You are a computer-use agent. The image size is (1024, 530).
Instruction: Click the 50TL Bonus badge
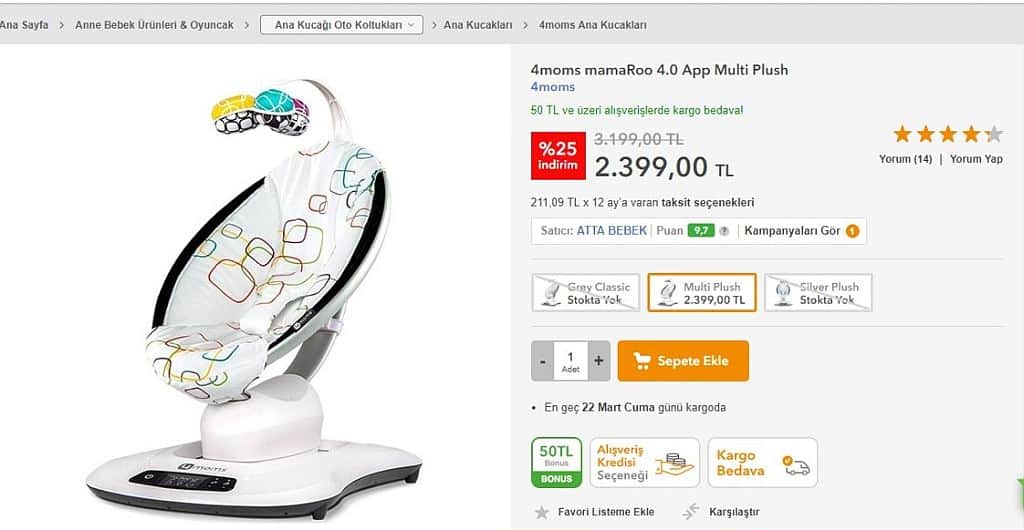click(x=556, y=462)
